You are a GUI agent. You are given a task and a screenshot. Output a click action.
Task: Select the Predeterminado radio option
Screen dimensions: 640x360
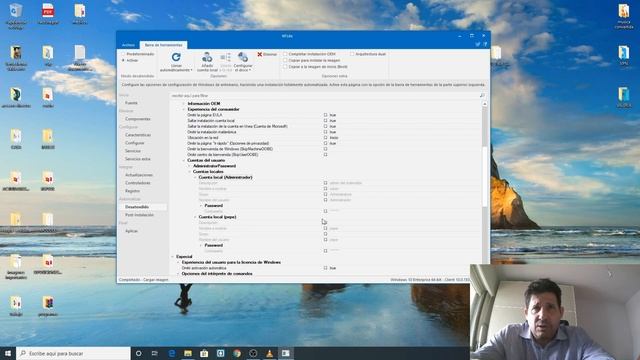(x=123, y=54)
